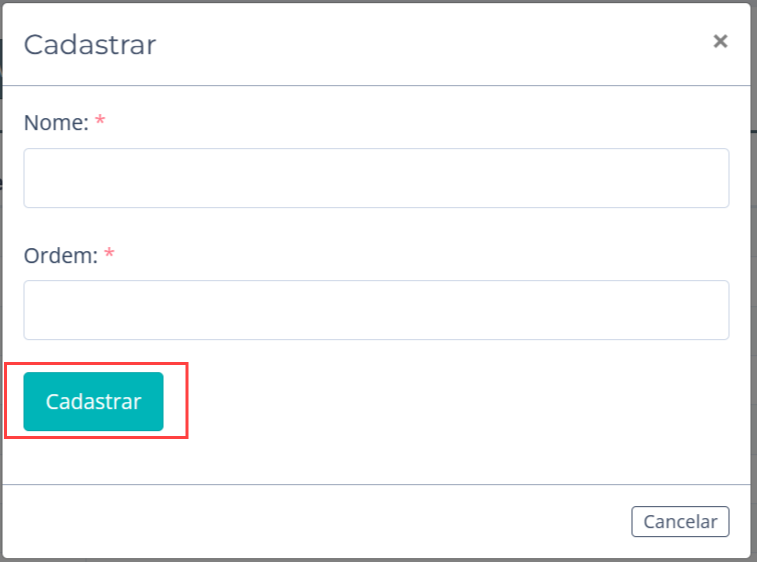The width and height of the screenshot is (757, 562).
Task: Click the red asterisk beside Ordem
Action: click(x=109, y=254)
